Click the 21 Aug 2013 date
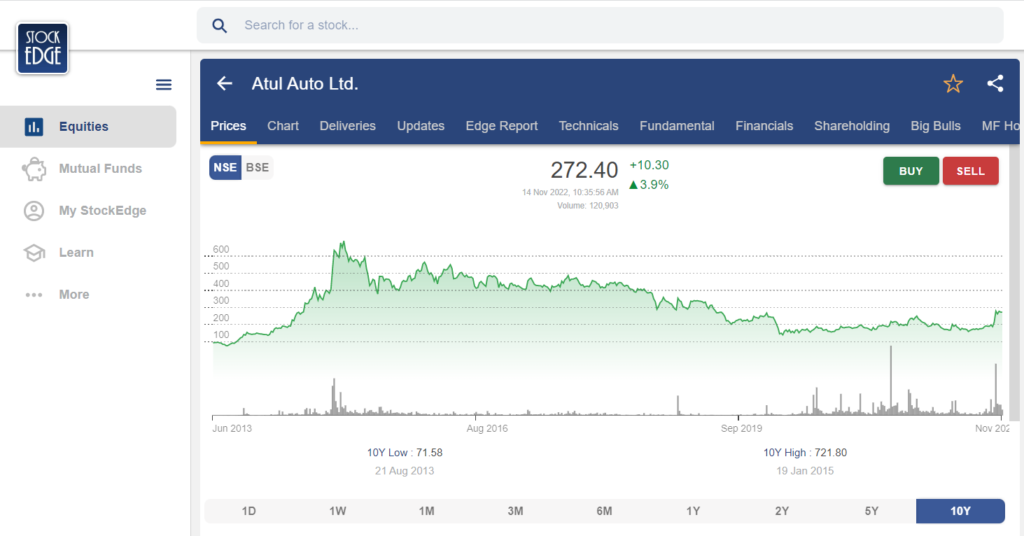1024x536 pixels. pos(404,471)
